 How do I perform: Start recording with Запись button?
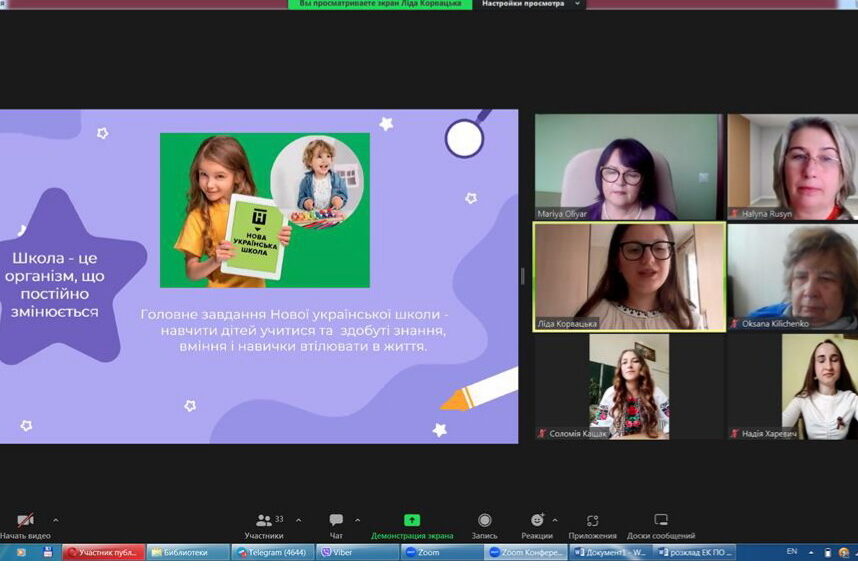tap(485, 521)
